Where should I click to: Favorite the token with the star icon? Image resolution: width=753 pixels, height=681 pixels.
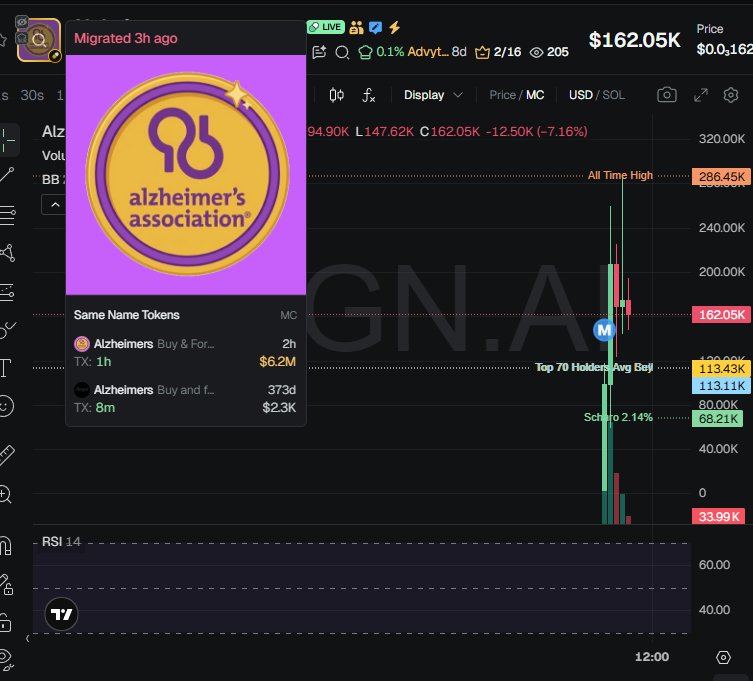pyautogui.click(x=3, y=40)
